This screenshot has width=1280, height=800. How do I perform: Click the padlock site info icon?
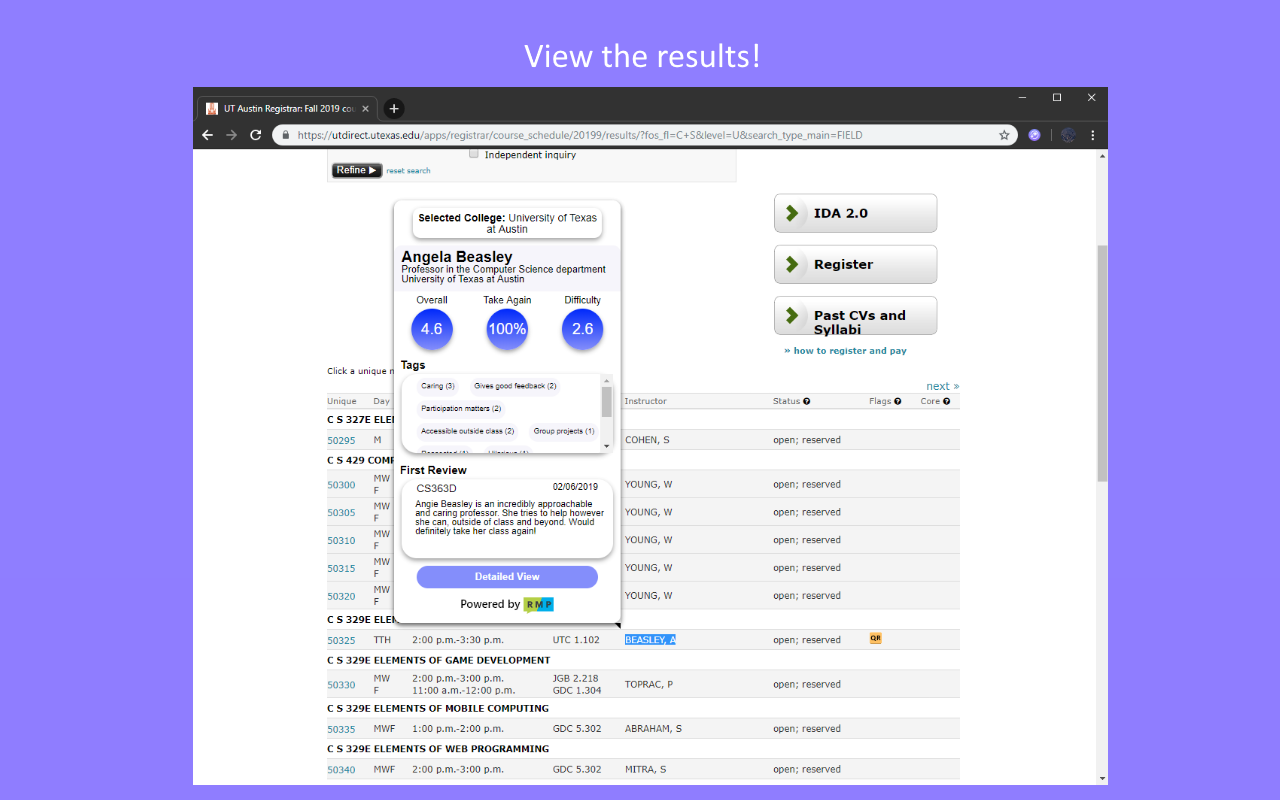[x=285, y=135]
